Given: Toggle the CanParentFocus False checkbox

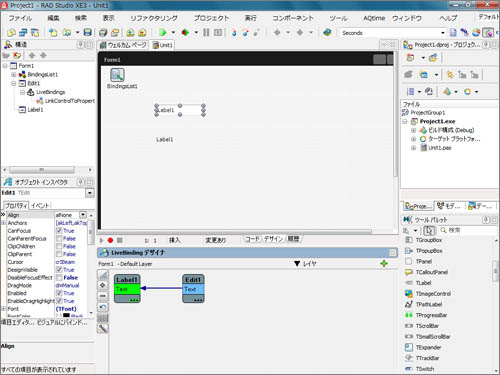Looking at the screenshot, I should pos(59,238).
